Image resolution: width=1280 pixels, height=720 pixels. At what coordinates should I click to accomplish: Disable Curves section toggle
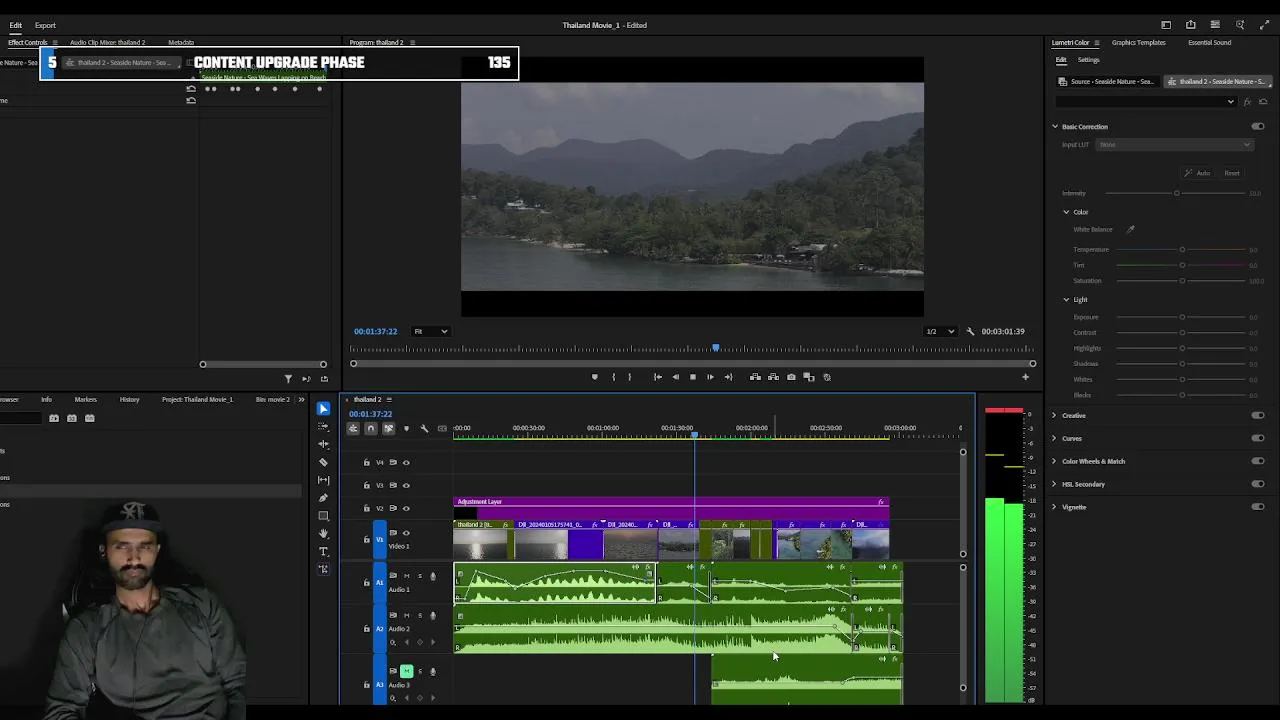pyautogui.click(x=1258, y=439)
